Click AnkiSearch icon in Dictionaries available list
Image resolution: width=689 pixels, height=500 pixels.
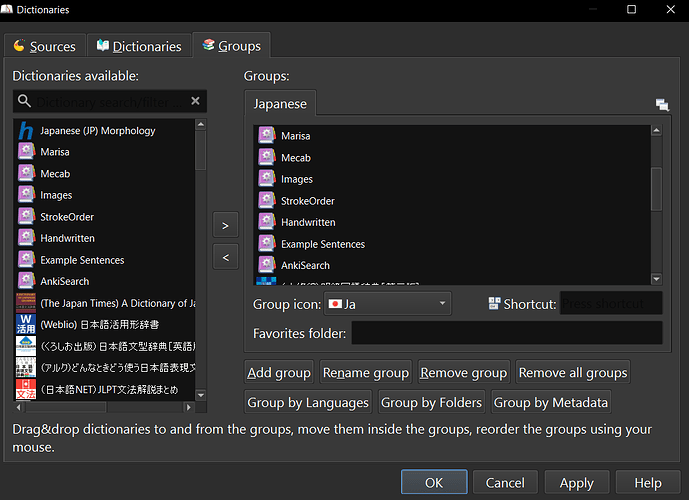[x=26, y=281]
